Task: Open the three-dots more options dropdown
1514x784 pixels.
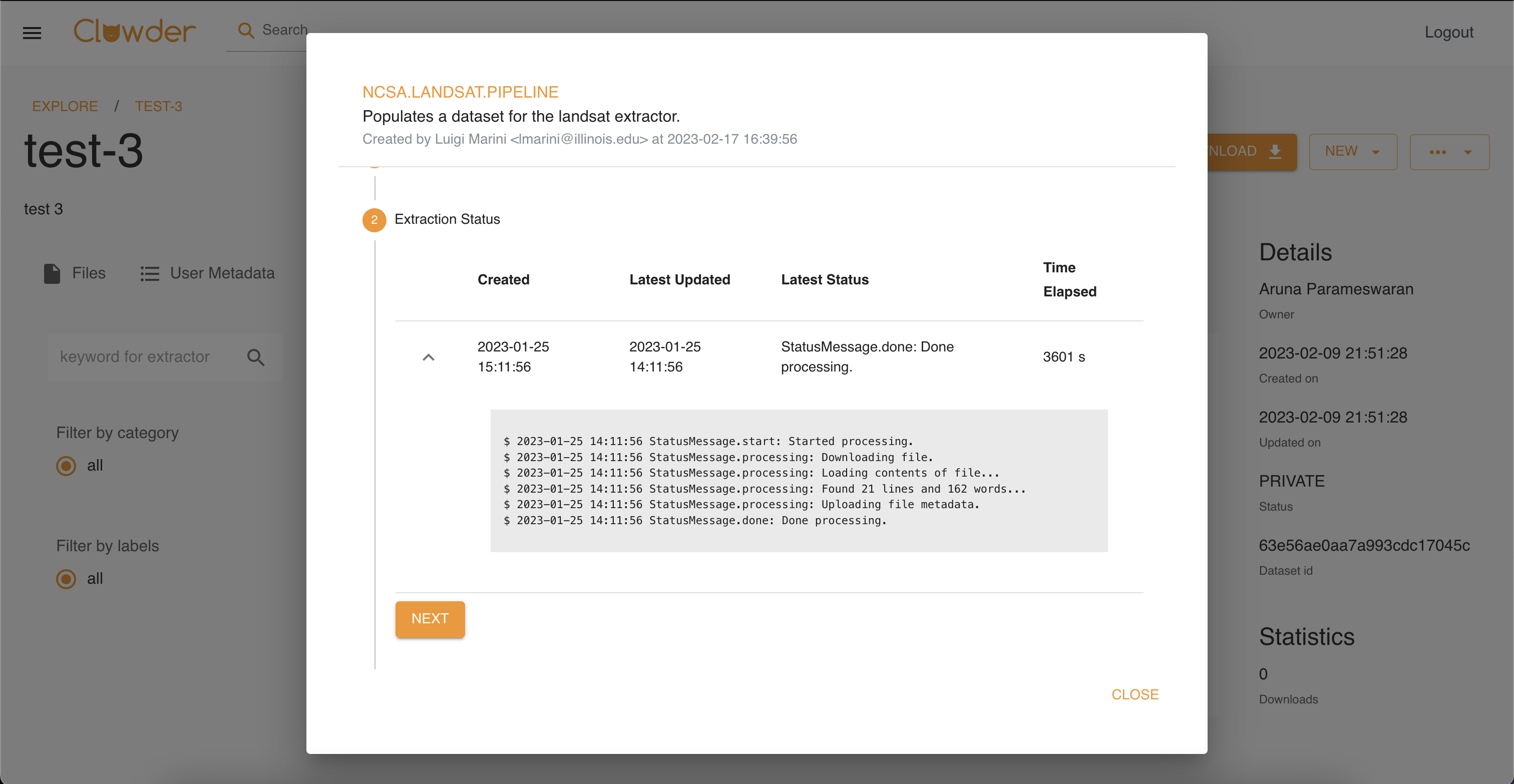Action: coord(1449,152)
